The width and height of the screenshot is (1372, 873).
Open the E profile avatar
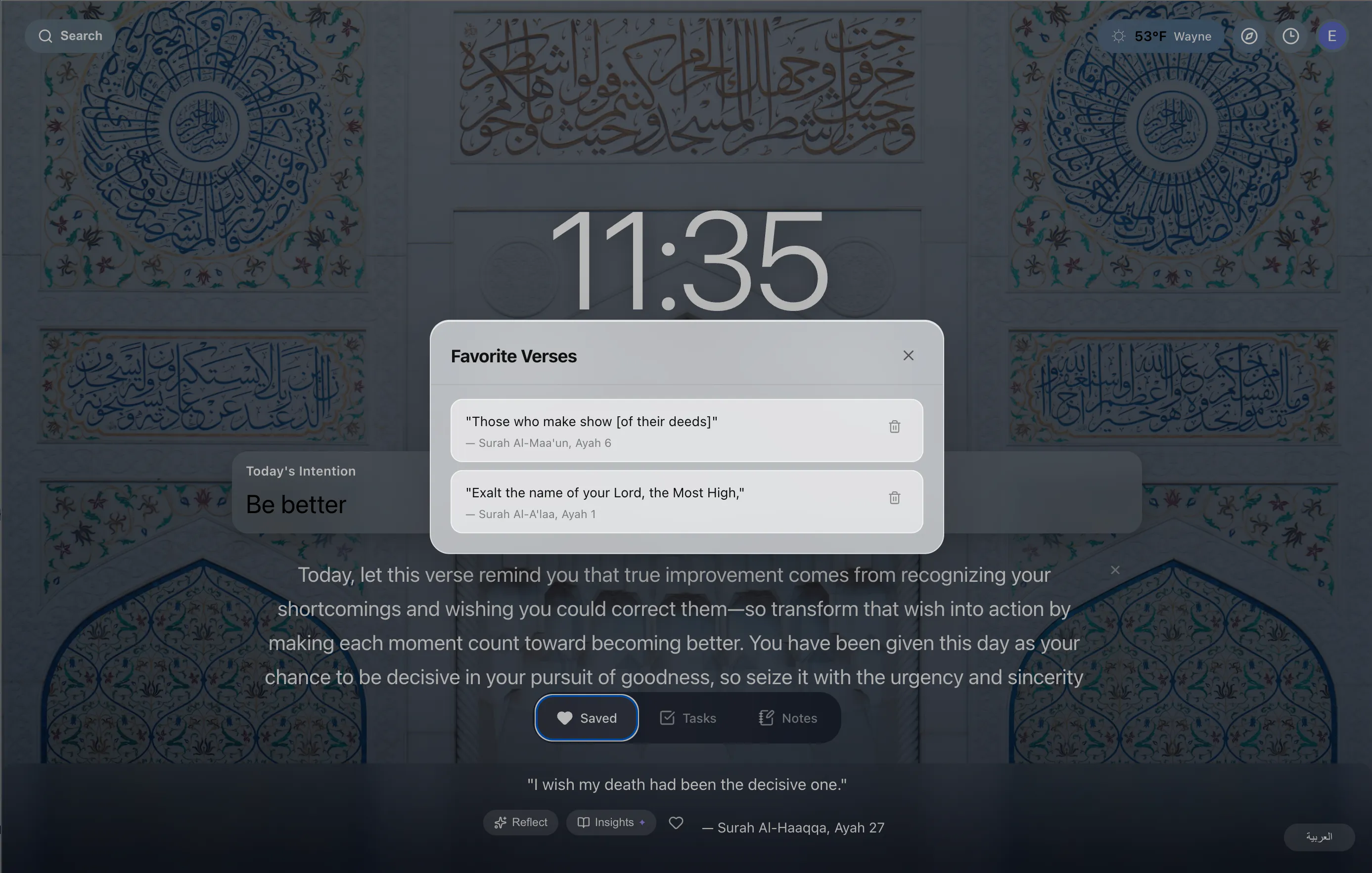coord(1332,37)
